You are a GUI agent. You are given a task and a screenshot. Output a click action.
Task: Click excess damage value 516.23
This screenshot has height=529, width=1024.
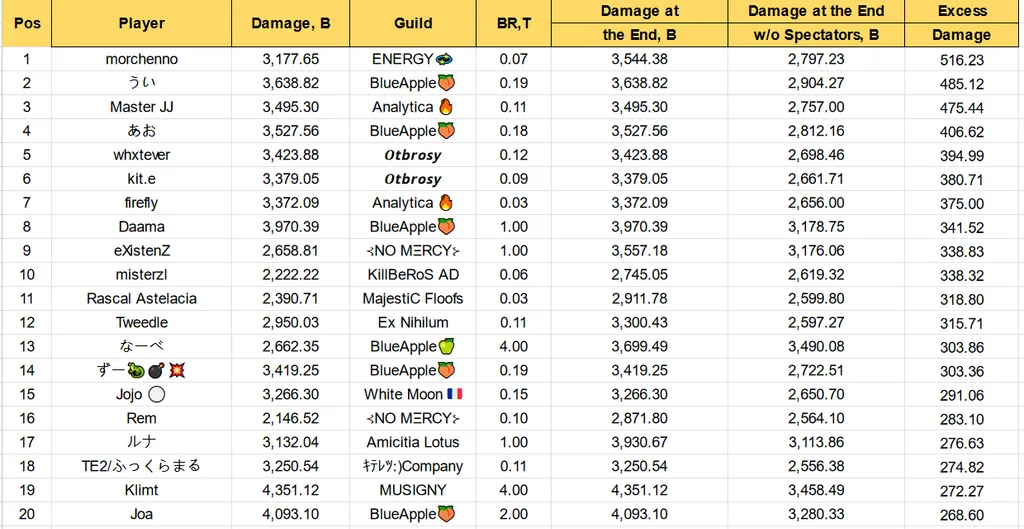pyautogui.click(x=961, y=60)
